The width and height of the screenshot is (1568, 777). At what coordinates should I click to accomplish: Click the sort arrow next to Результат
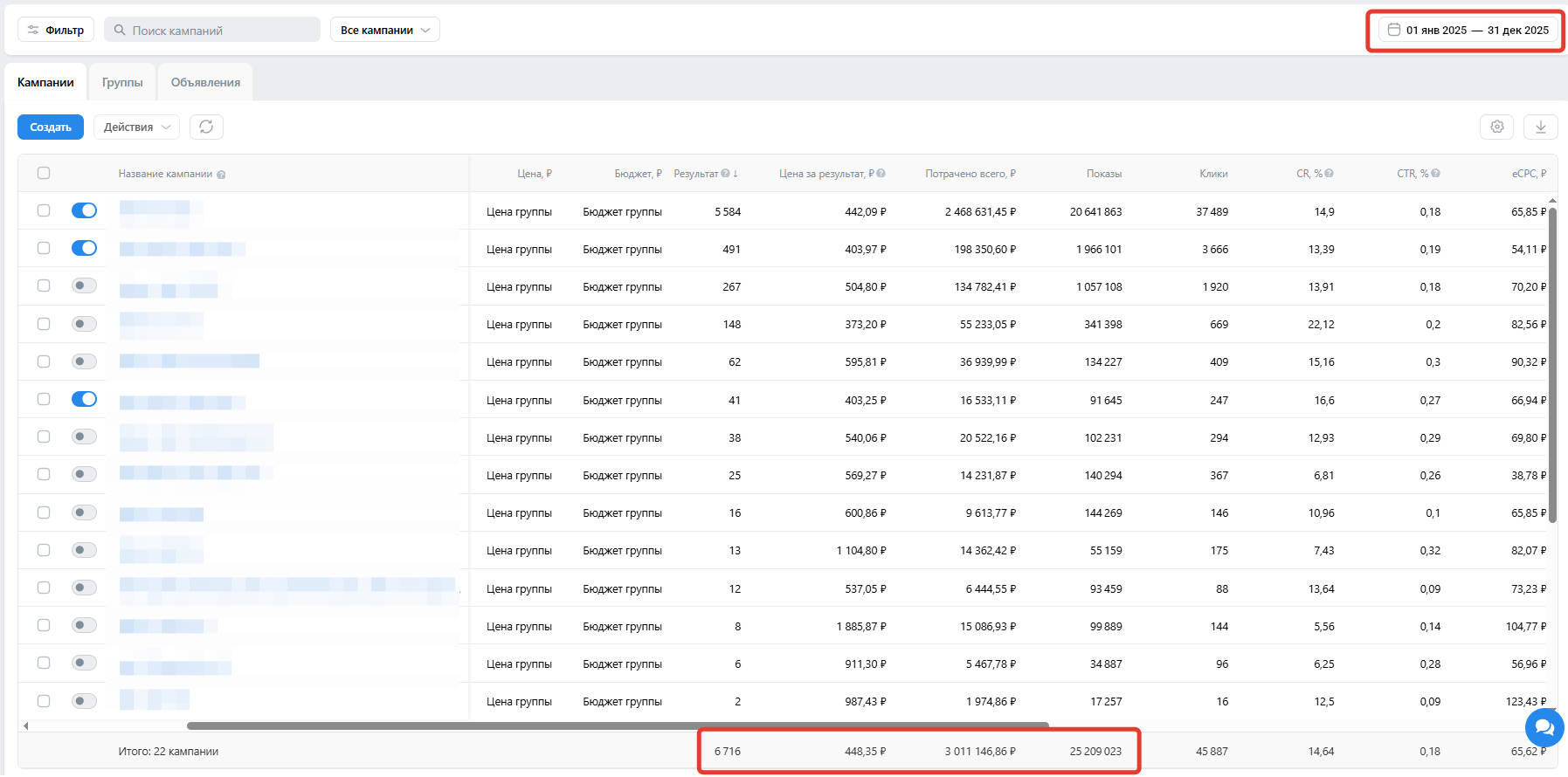736,174
